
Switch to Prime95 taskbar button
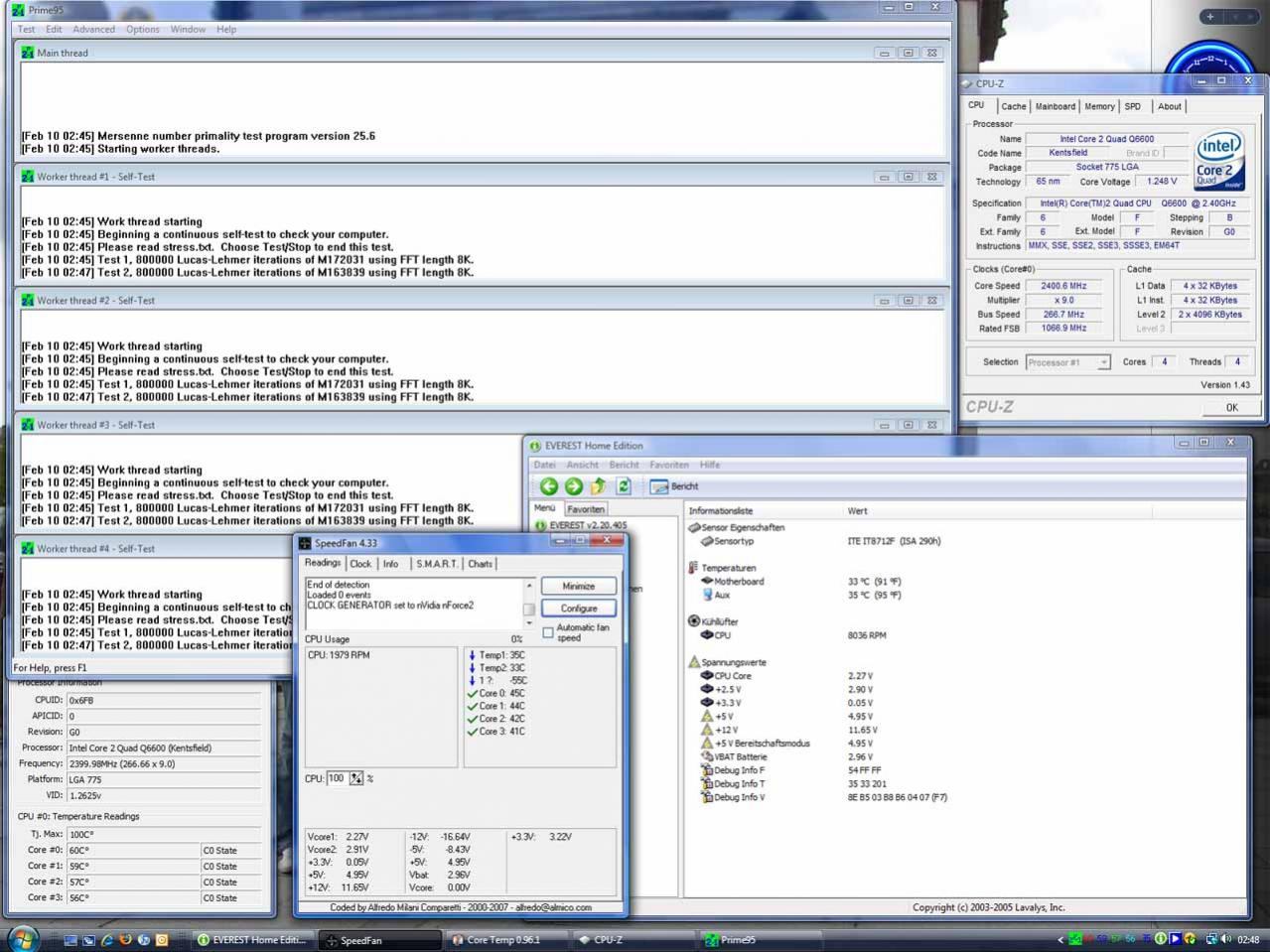click(759, 939)
